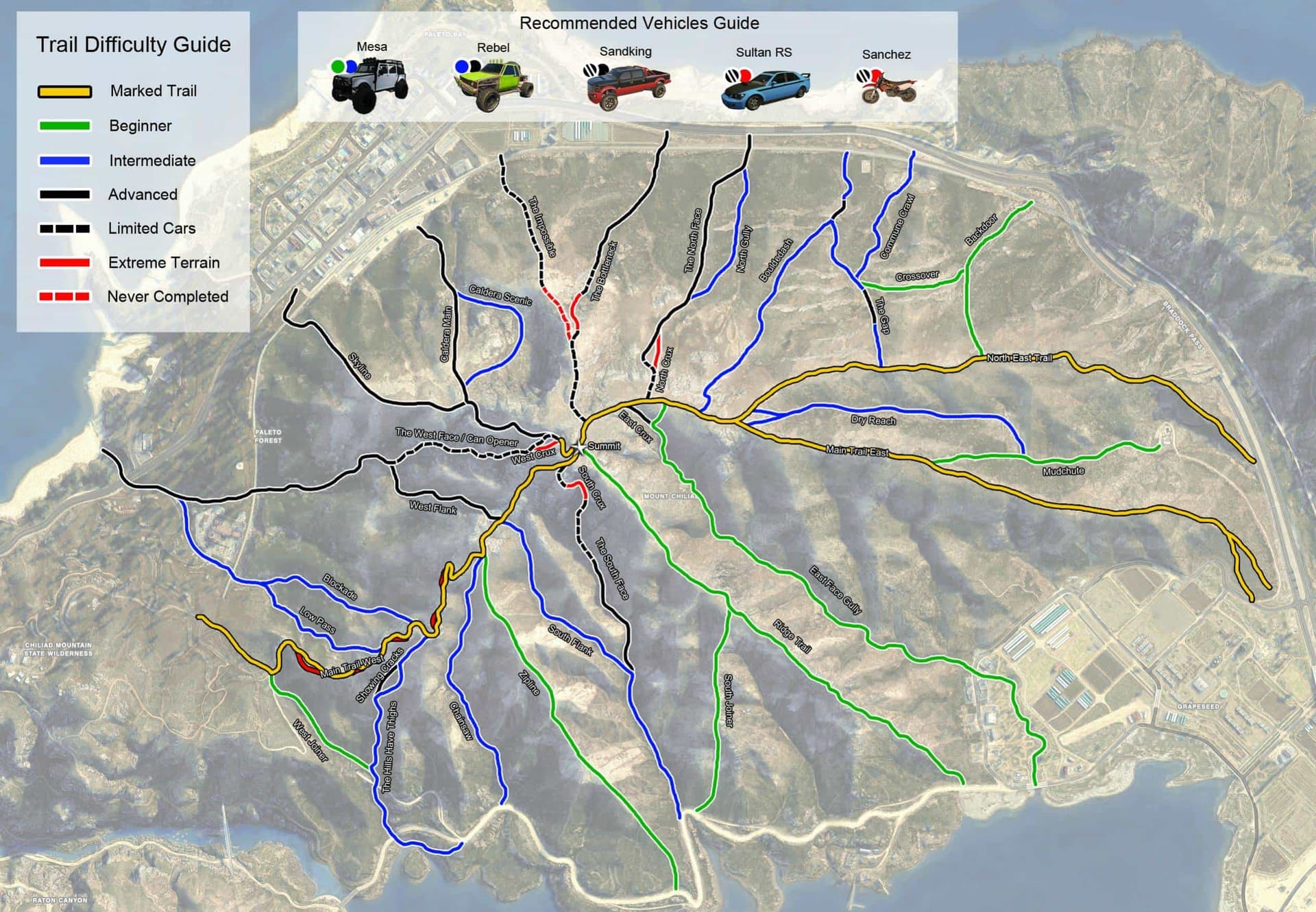Click the red Extreme Terrain legend line

(64, 263)
